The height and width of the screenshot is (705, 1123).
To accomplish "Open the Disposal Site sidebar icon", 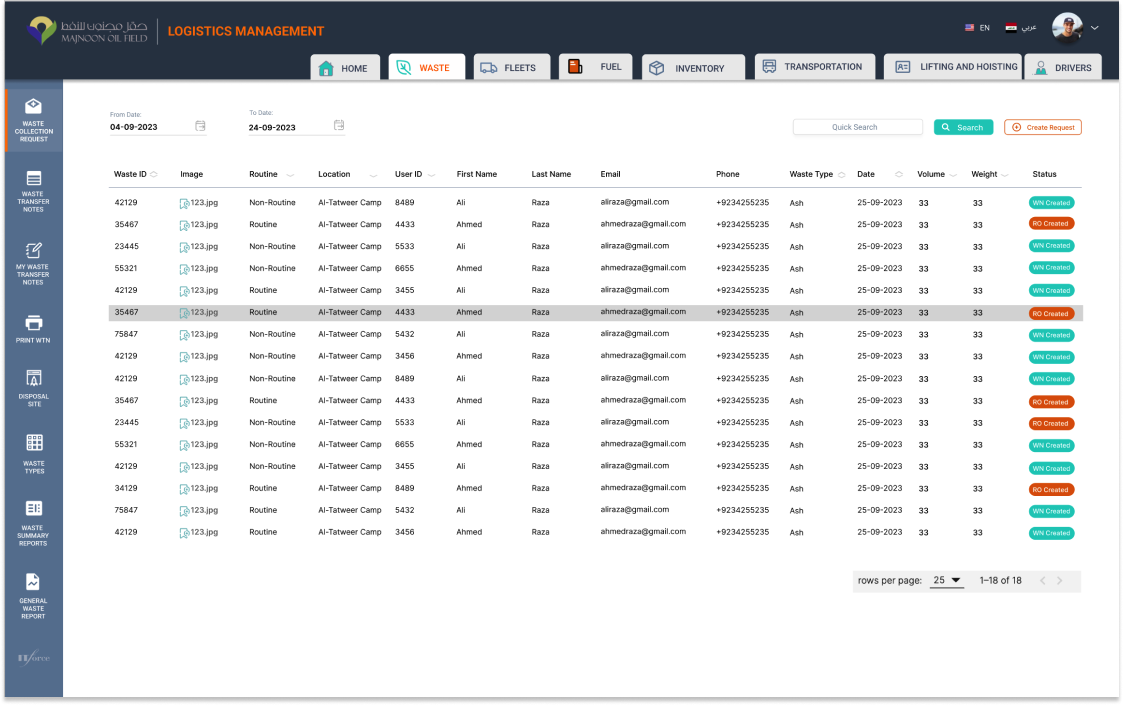I will [33, 378].
